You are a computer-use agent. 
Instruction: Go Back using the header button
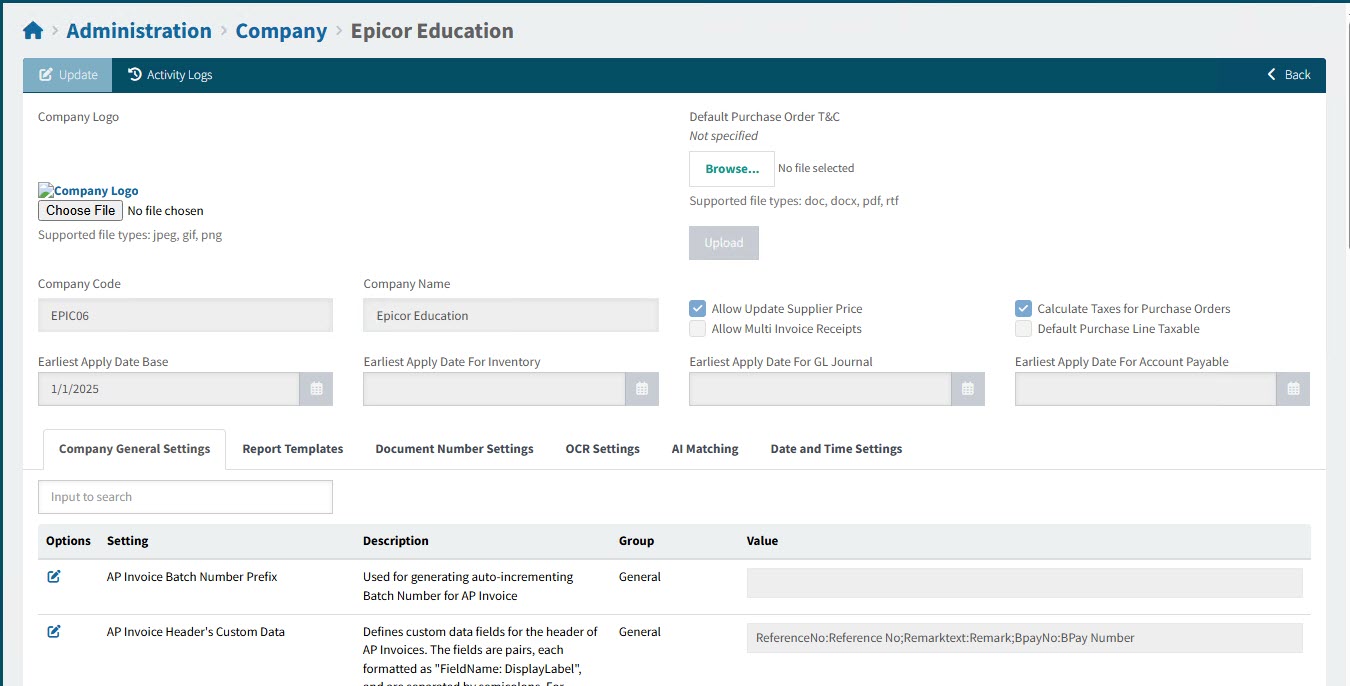pos(1288,75)
